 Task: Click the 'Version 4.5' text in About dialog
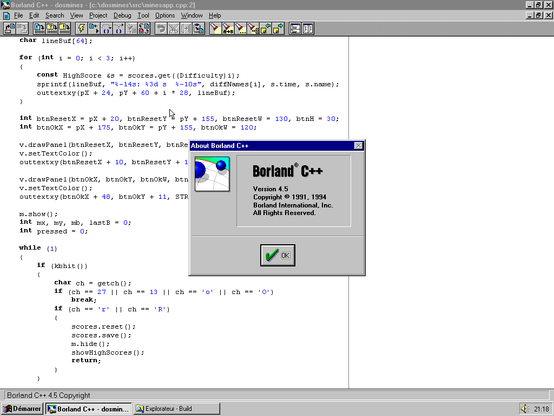(x=270, y=189)
